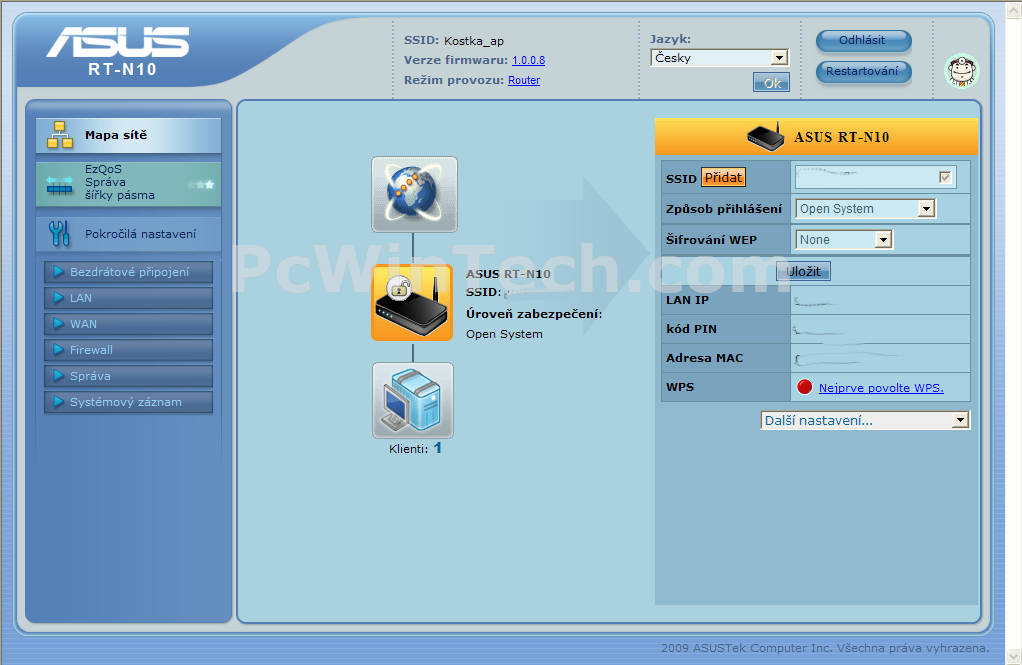Click SSID Kostka_ap header text

coord(454,40)
